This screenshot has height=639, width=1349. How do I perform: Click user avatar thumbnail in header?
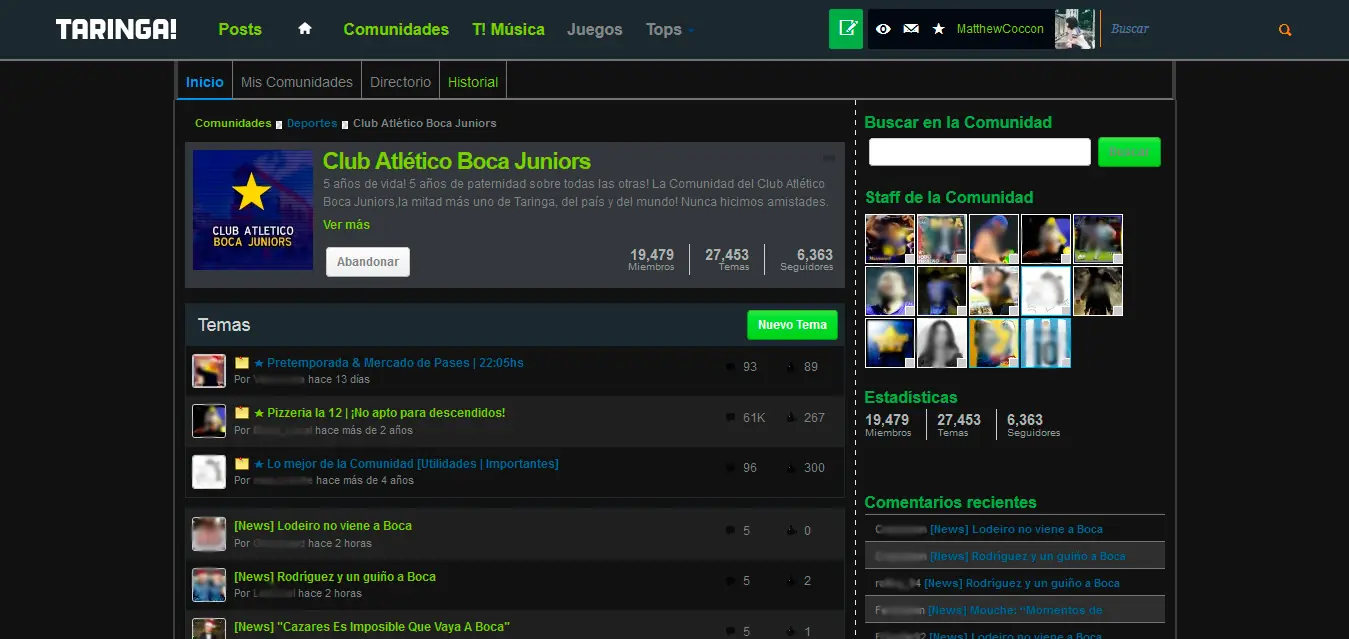[1075, 29]
